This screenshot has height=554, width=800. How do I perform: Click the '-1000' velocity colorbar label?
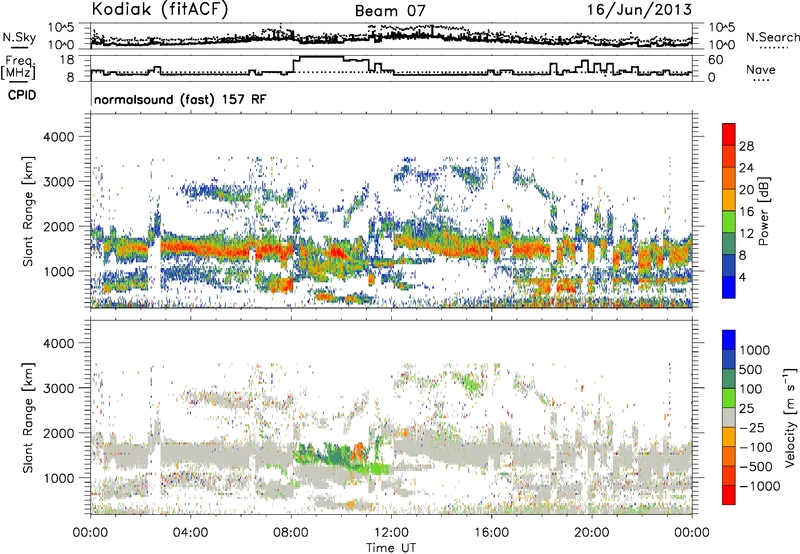(759, 486)
